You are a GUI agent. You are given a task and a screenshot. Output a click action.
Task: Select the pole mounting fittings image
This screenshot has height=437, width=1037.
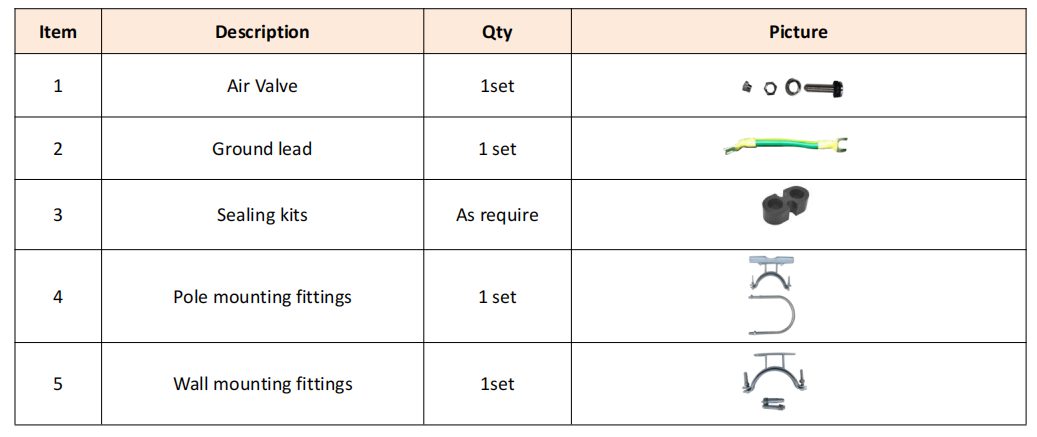pos(774,297)
